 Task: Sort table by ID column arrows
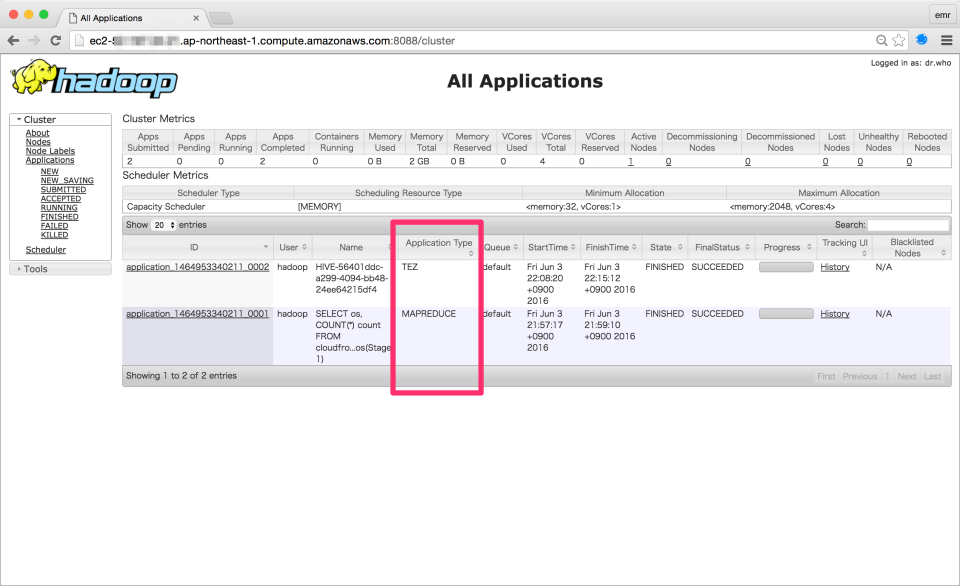tap(266, 247)
